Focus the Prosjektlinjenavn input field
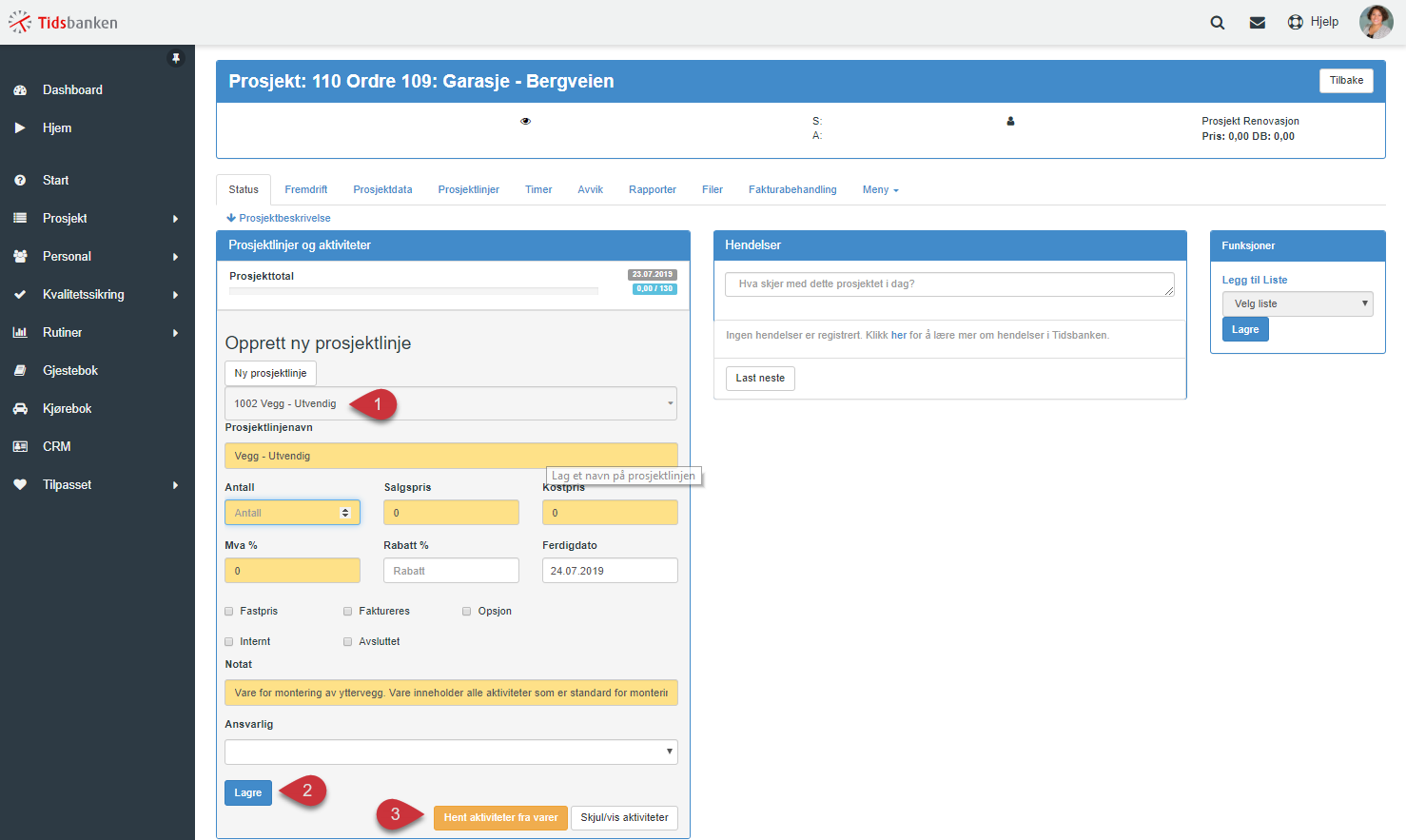Image resolution: width=1406 pixels, height=840 pixels. click(x=451, y=456)
